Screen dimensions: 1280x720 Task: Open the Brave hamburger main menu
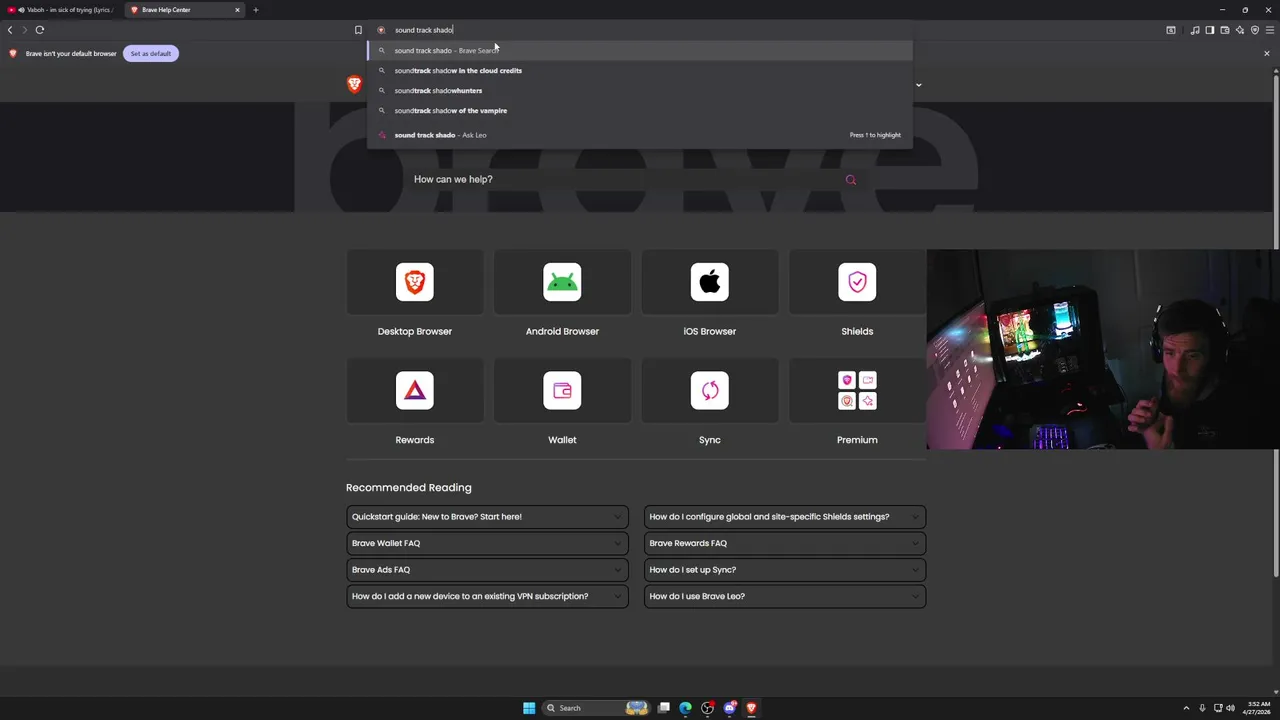coord(1270,30)
